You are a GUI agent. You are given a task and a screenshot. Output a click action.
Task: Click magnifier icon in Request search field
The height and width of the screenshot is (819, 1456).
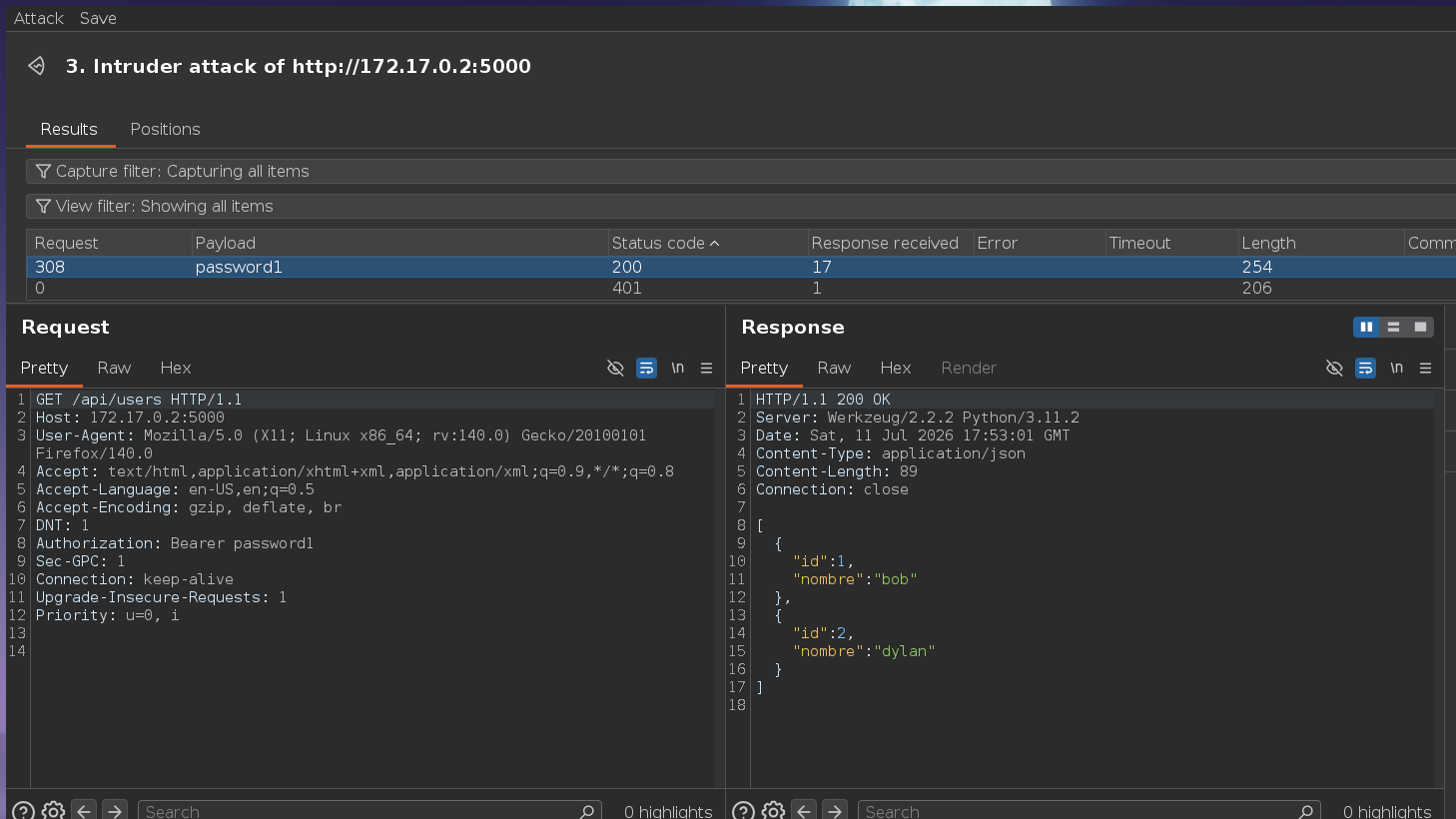point(587,811)
